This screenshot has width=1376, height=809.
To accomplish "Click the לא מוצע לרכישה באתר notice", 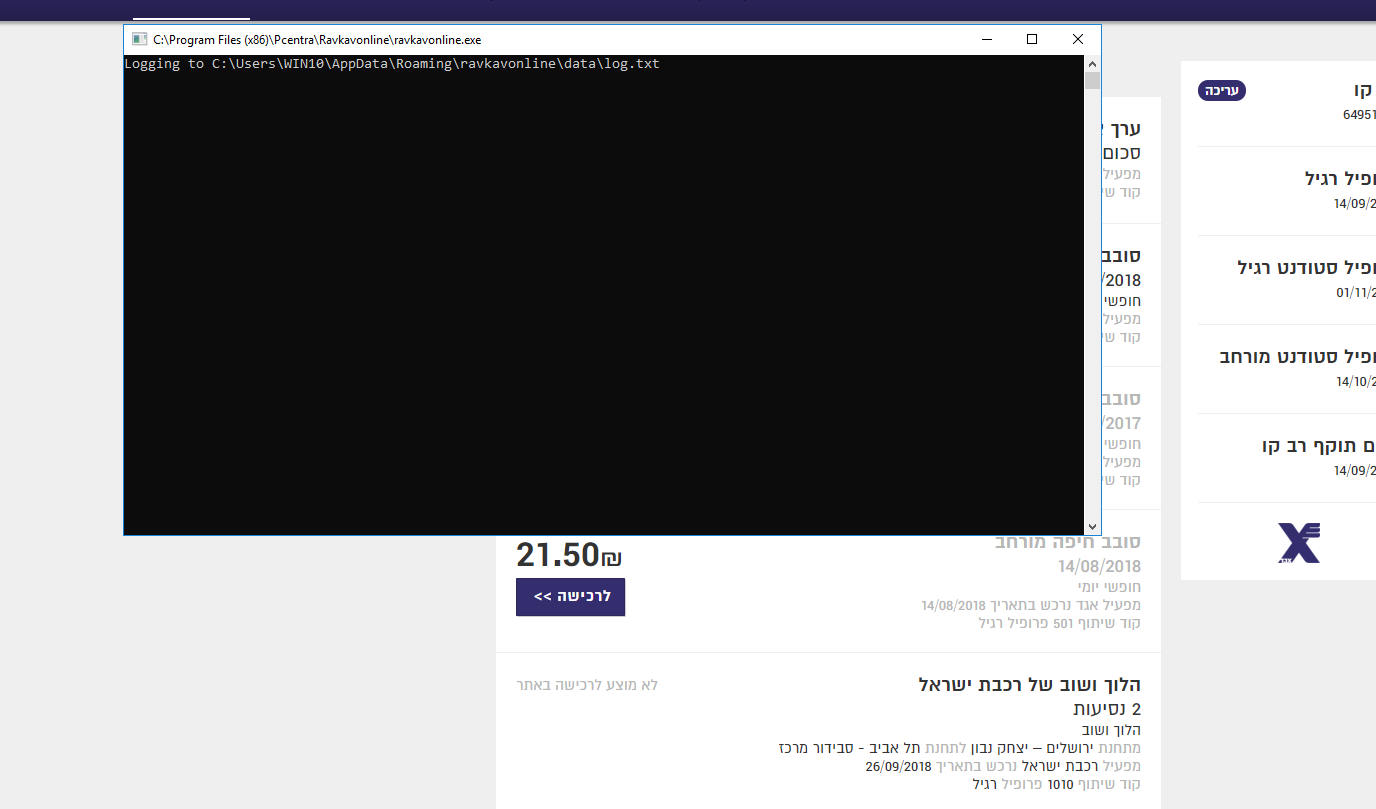I will [x=587, y=685].
